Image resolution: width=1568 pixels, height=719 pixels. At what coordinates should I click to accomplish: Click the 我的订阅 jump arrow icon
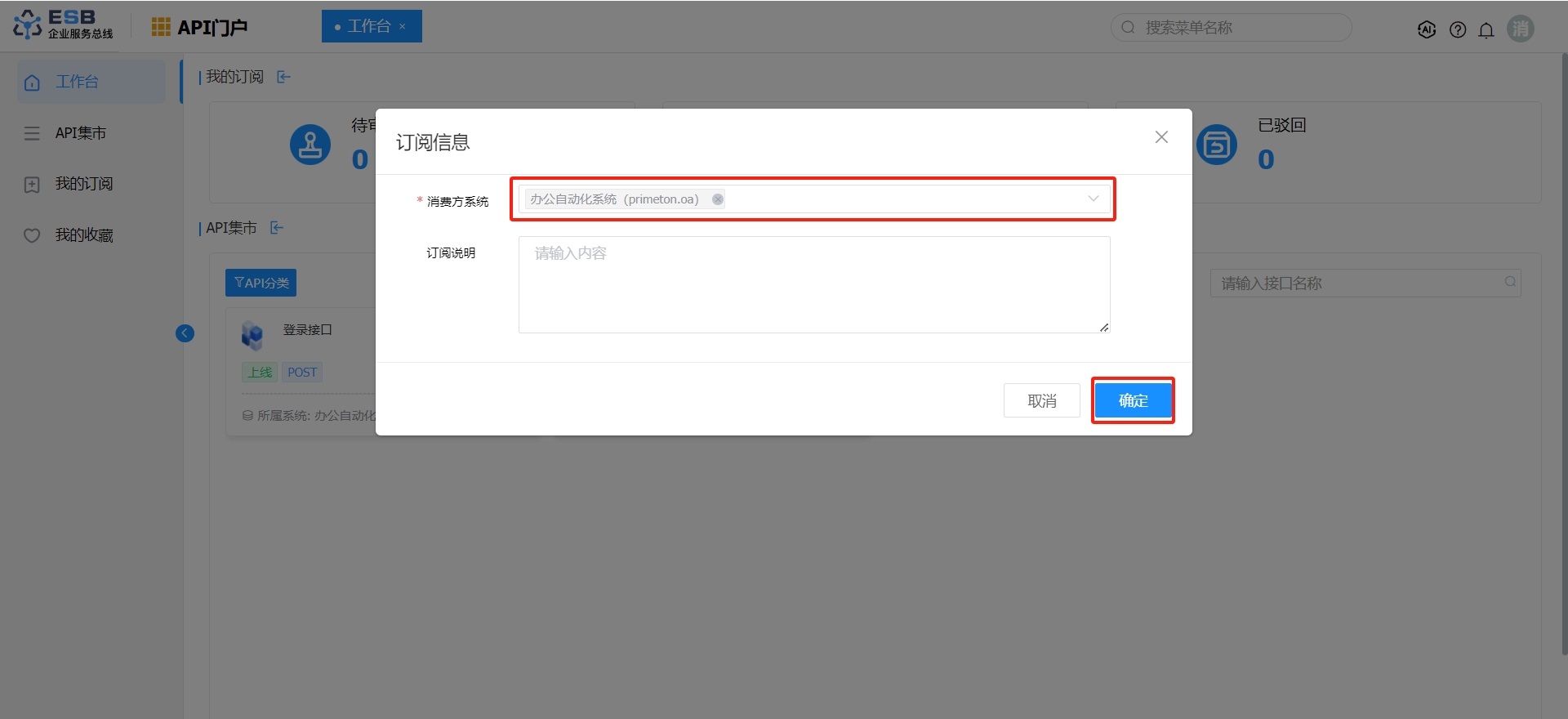coord(283,77)
